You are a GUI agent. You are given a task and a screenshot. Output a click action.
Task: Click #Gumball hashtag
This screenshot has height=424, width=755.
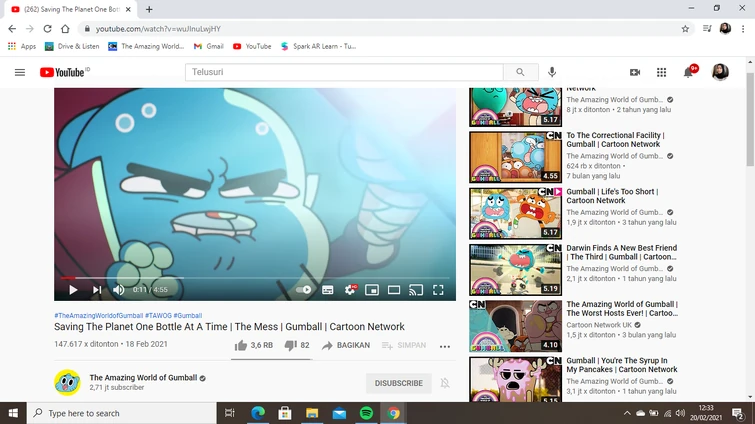point(188,316)
